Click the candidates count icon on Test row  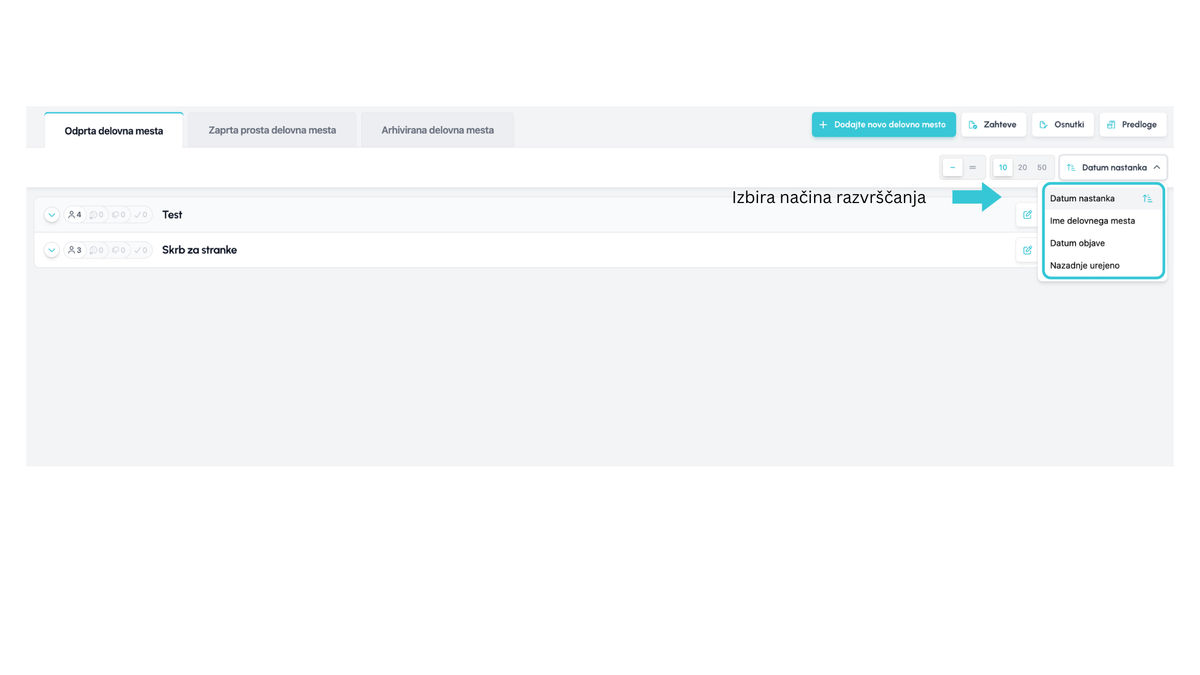(x=75, y=215)
